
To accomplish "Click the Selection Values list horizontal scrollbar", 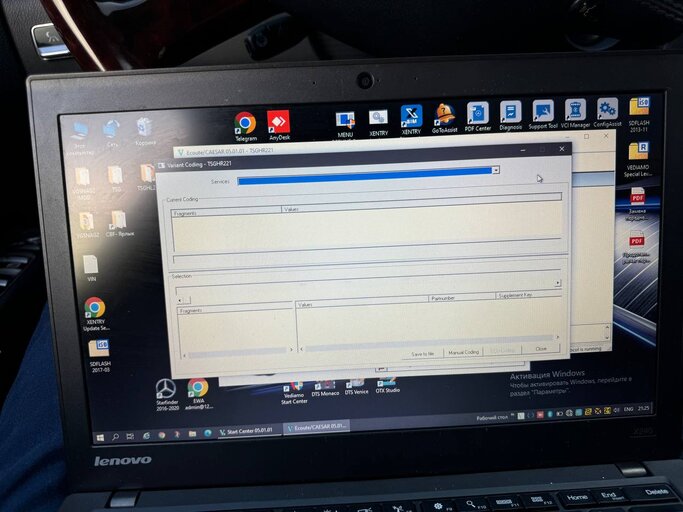I will [429, 344].
